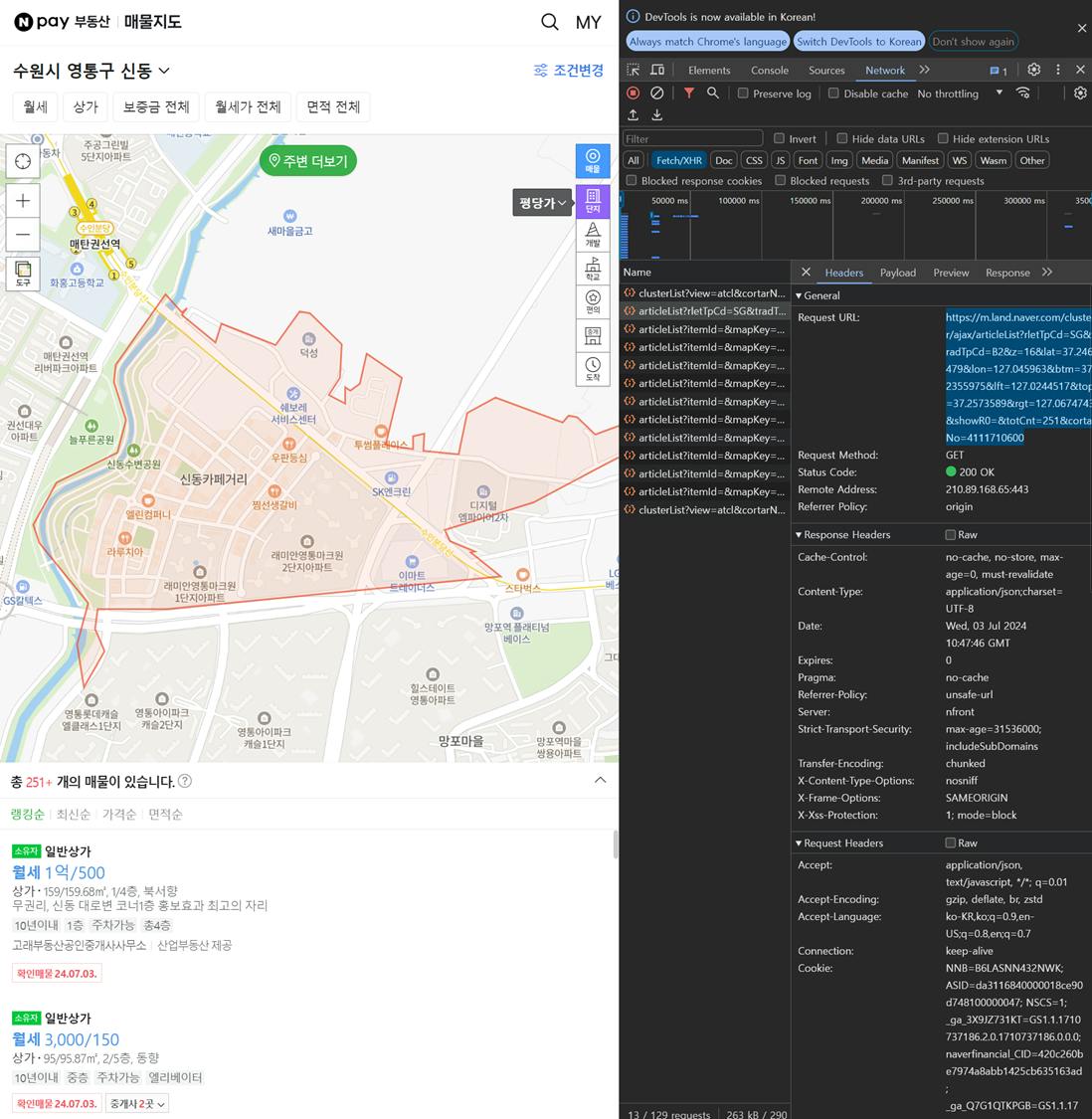Check the Disable cache option

833,93
